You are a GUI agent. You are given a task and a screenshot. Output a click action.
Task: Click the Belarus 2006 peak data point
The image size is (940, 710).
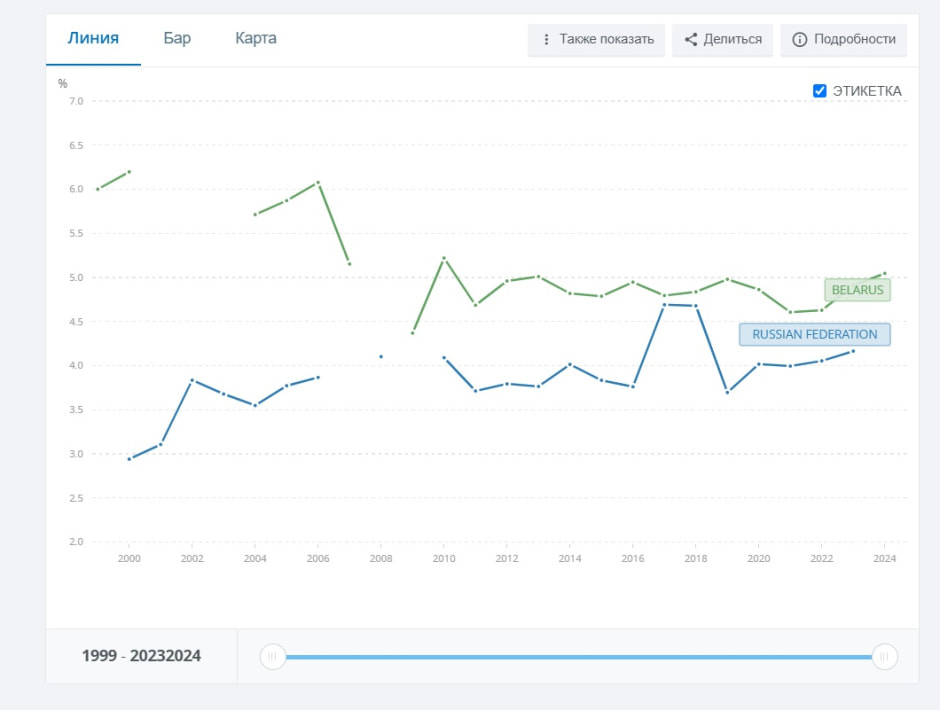tap(318, 182)
